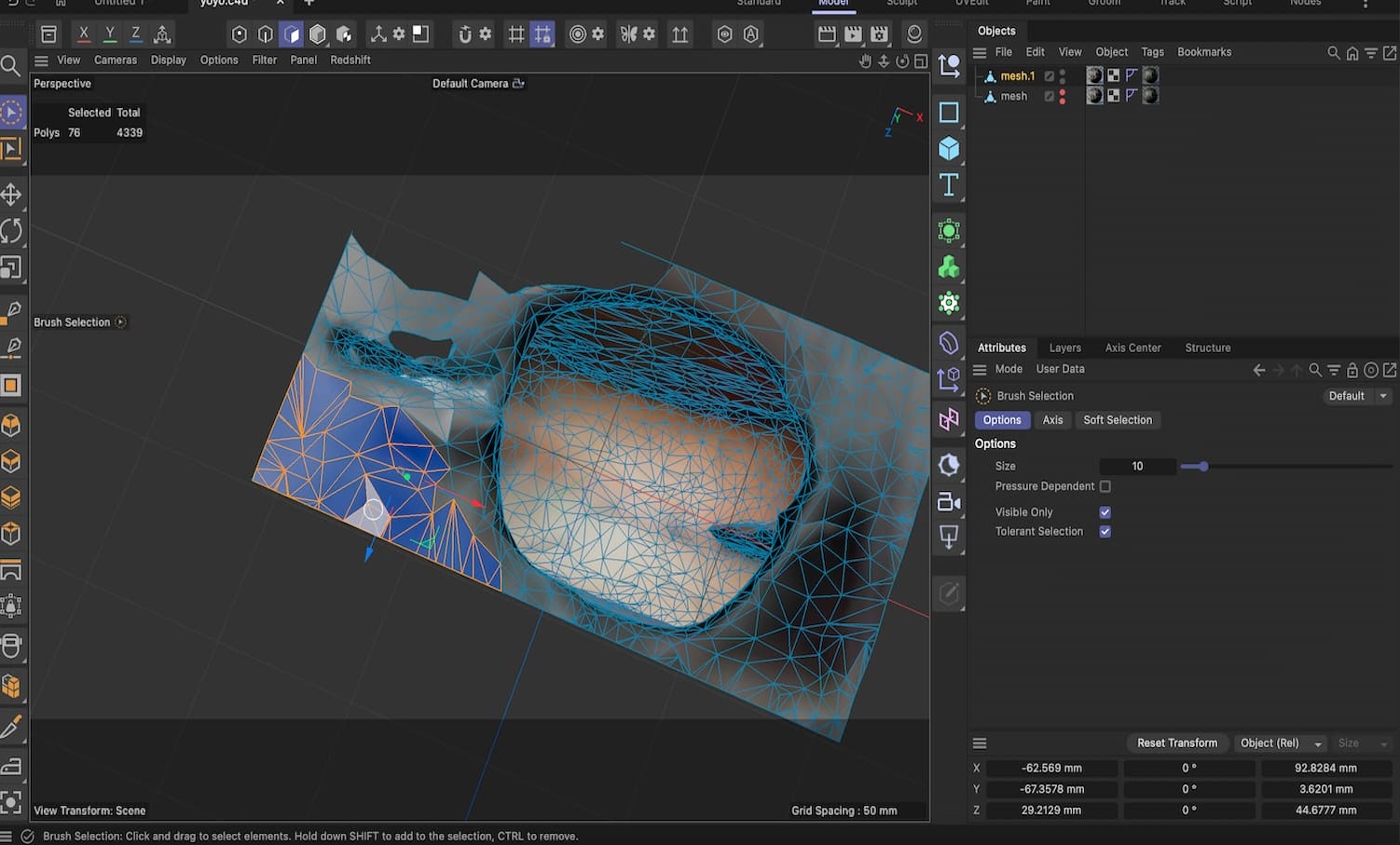The height and width of the screenshot is (845, 1400).
Task: Switch to the Layers tab
Action: tap(1064, 348)
